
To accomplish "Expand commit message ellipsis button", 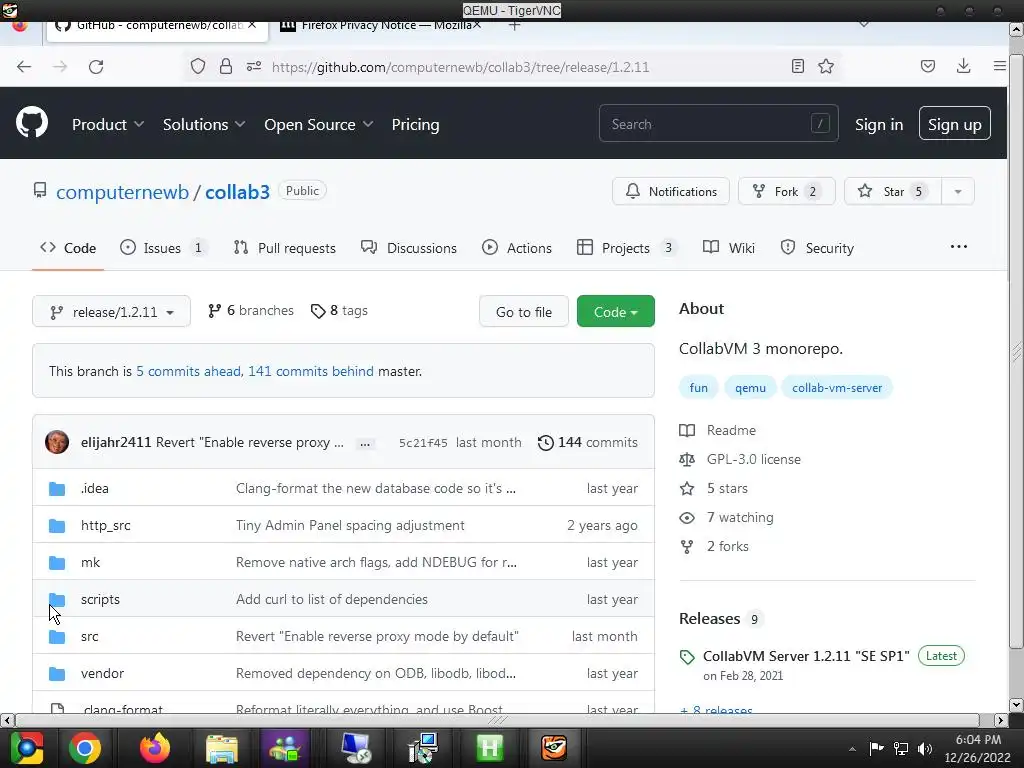I will (365, 443).
